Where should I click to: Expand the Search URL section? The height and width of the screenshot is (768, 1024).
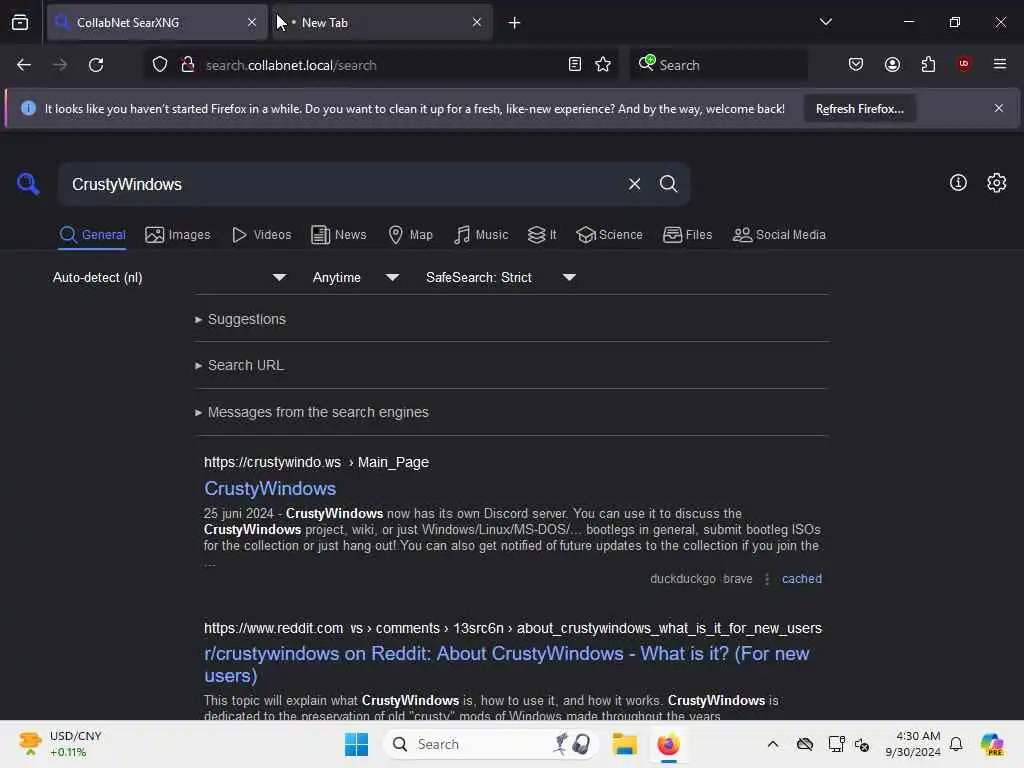240,366
